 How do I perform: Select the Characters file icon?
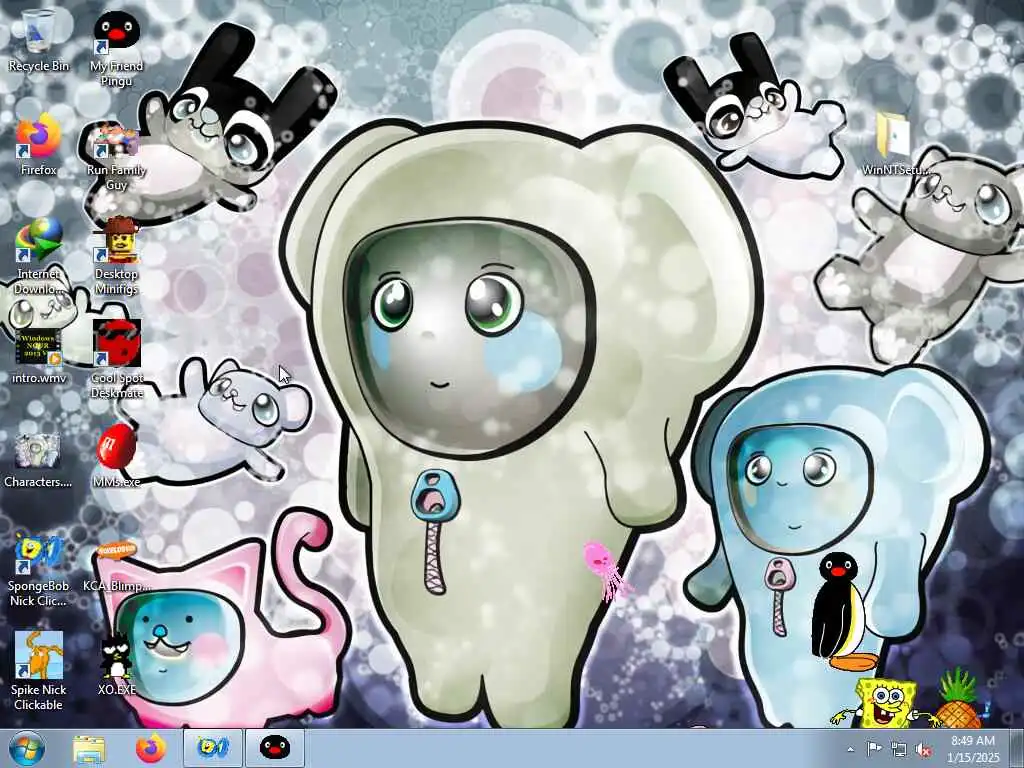39,460
